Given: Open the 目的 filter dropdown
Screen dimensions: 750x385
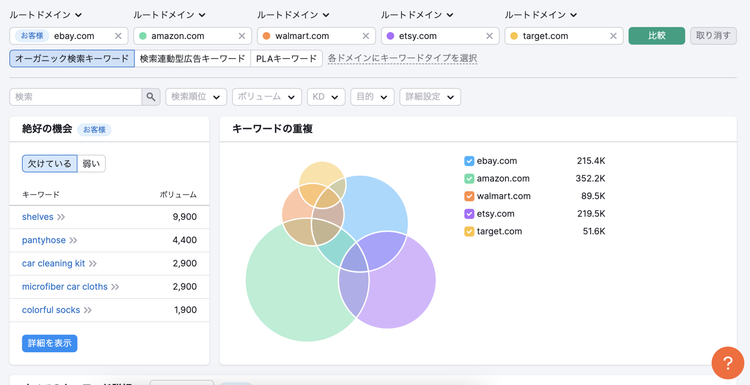Looking at the screenshot, I should pyautogui.click(x=372, y=97).
